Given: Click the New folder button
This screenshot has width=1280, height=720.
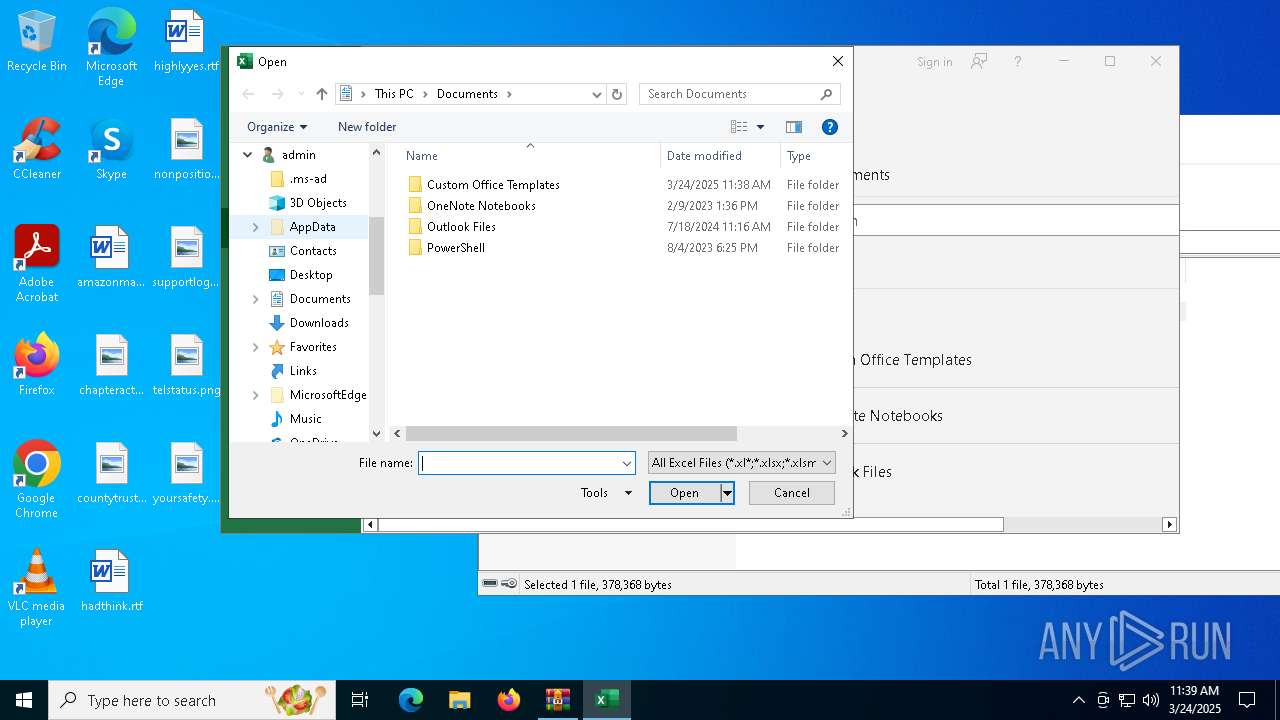Looking at the screenshot, I should (367, 127).
